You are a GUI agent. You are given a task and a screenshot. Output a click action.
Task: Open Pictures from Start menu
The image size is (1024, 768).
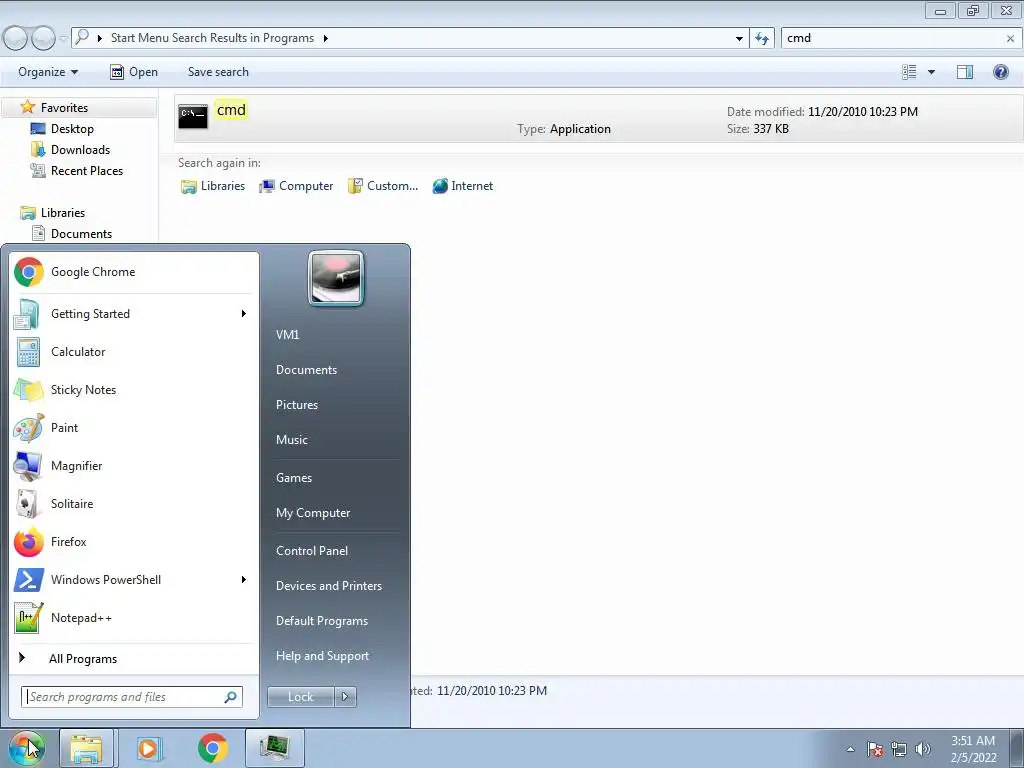point(296,405)
